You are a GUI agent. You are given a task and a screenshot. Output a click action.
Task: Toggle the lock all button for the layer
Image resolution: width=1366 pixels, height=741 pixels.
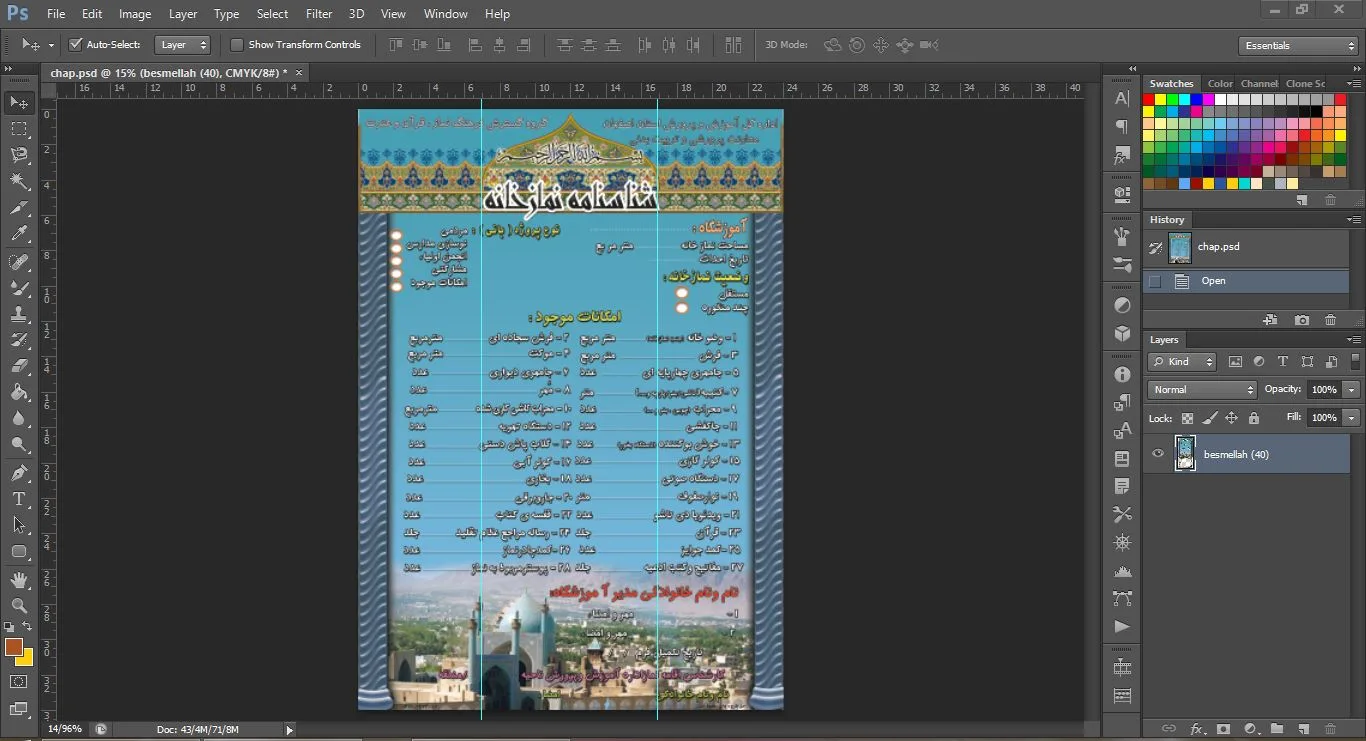[x=1254, y=418]
